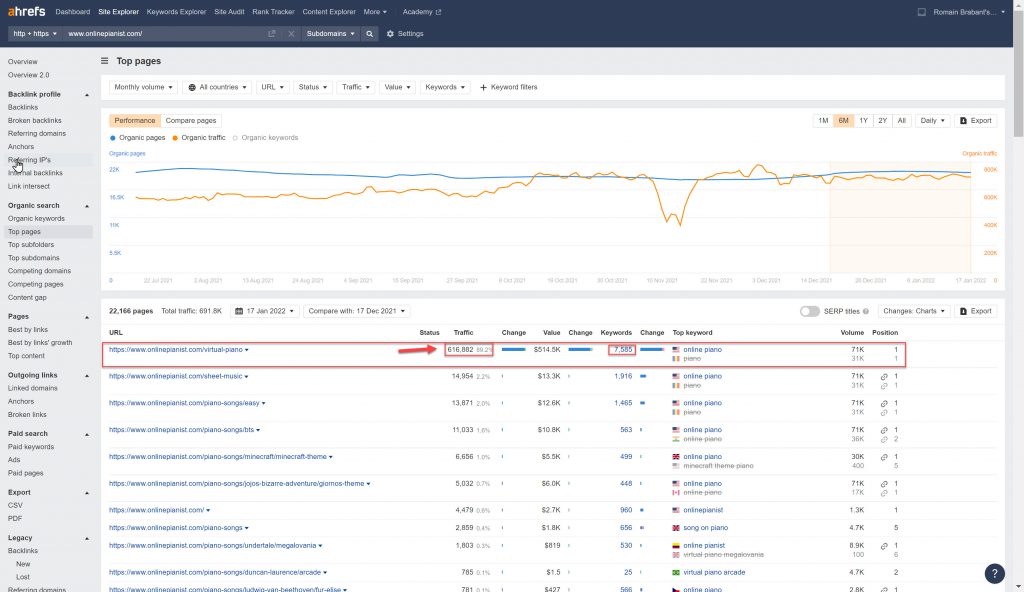Open the Monthly volume dropdown
Viewport: 1024px width, 592px height.
pyautogui.click(x=143, y=87)
